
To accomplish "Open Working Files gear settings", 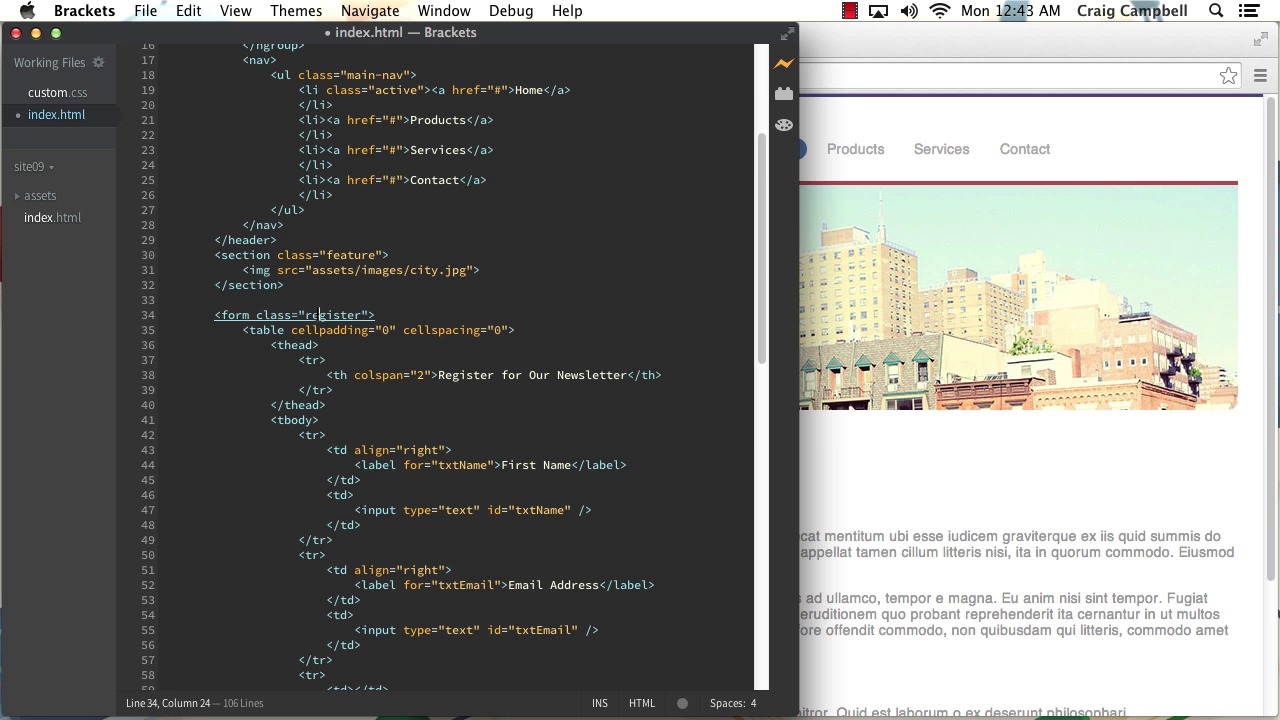I will 98,63.
